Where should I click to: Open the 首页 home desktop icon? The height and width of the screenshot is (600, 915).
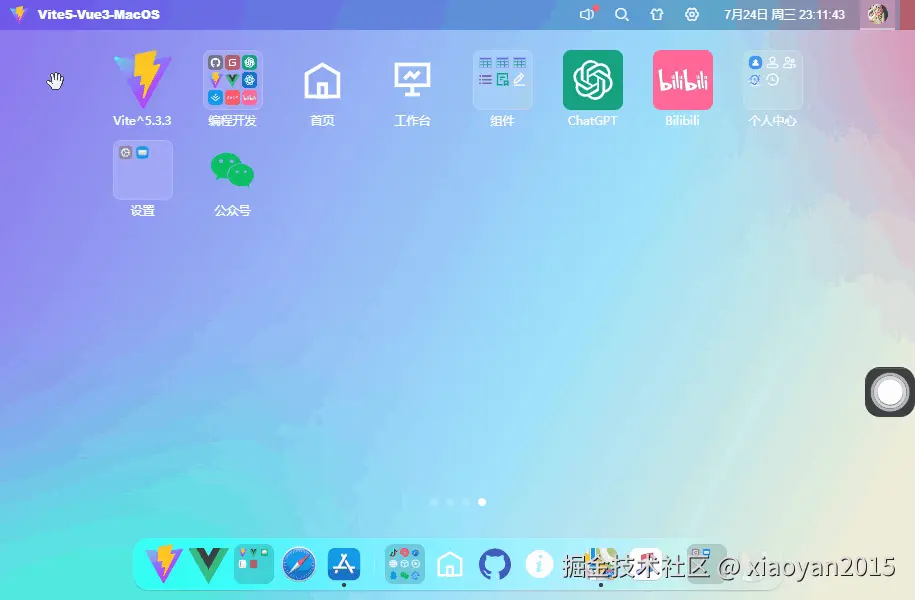pos(322,80)
